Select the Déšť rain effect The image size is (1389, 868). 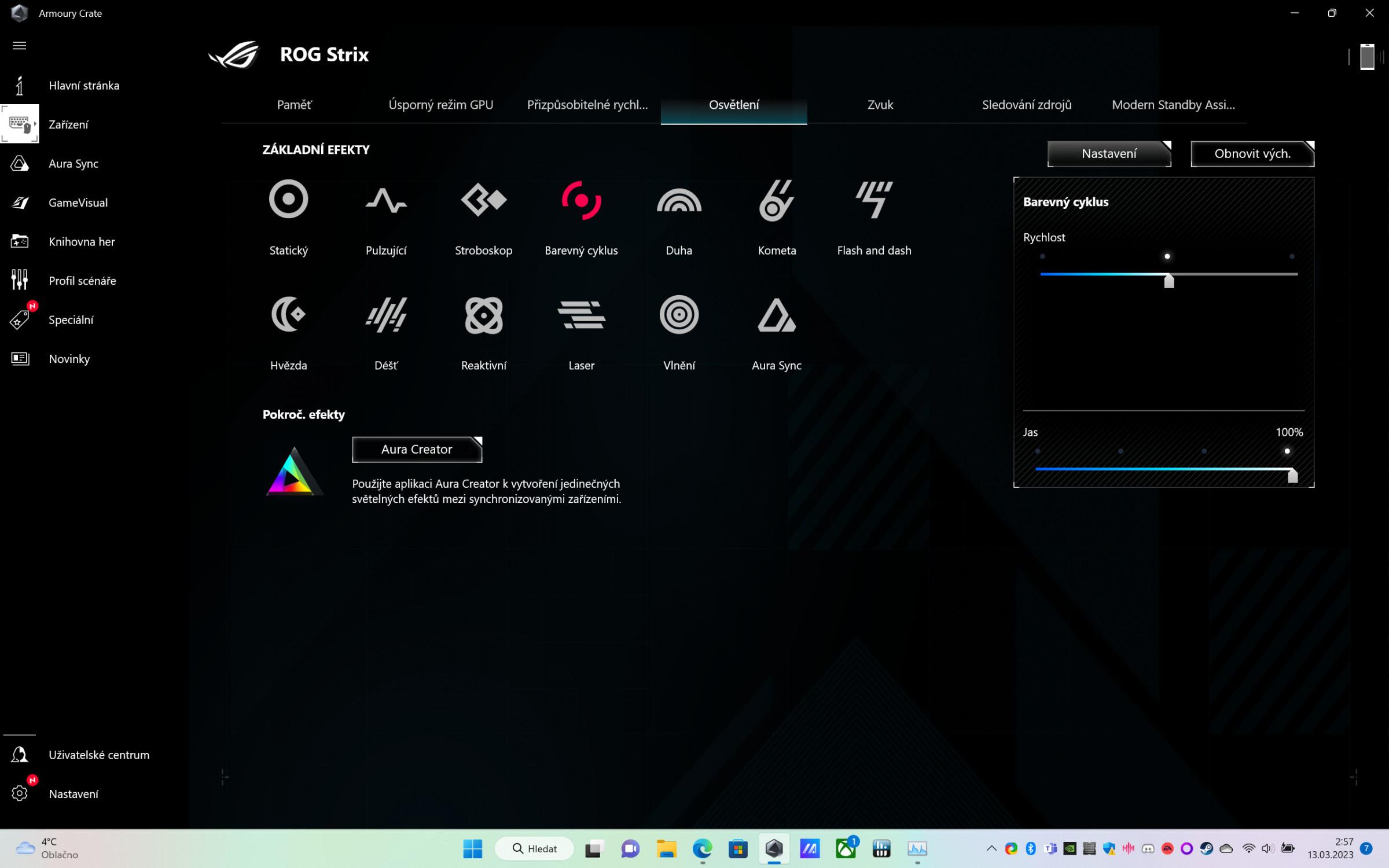click(386, 314)
